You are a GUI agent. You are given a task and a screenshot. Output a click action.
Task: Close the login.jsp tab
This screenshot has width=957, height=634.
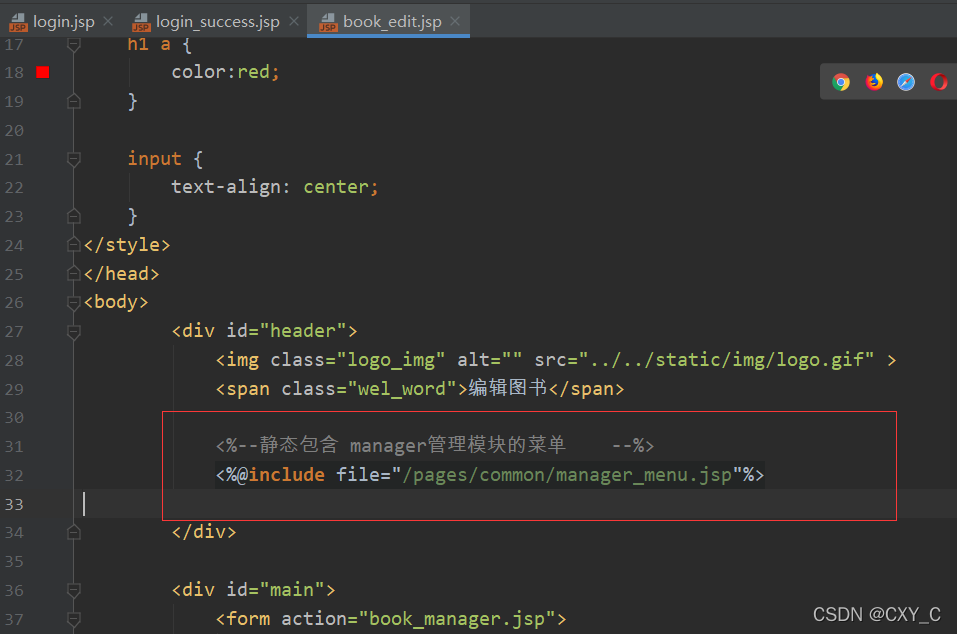(108, 21)
